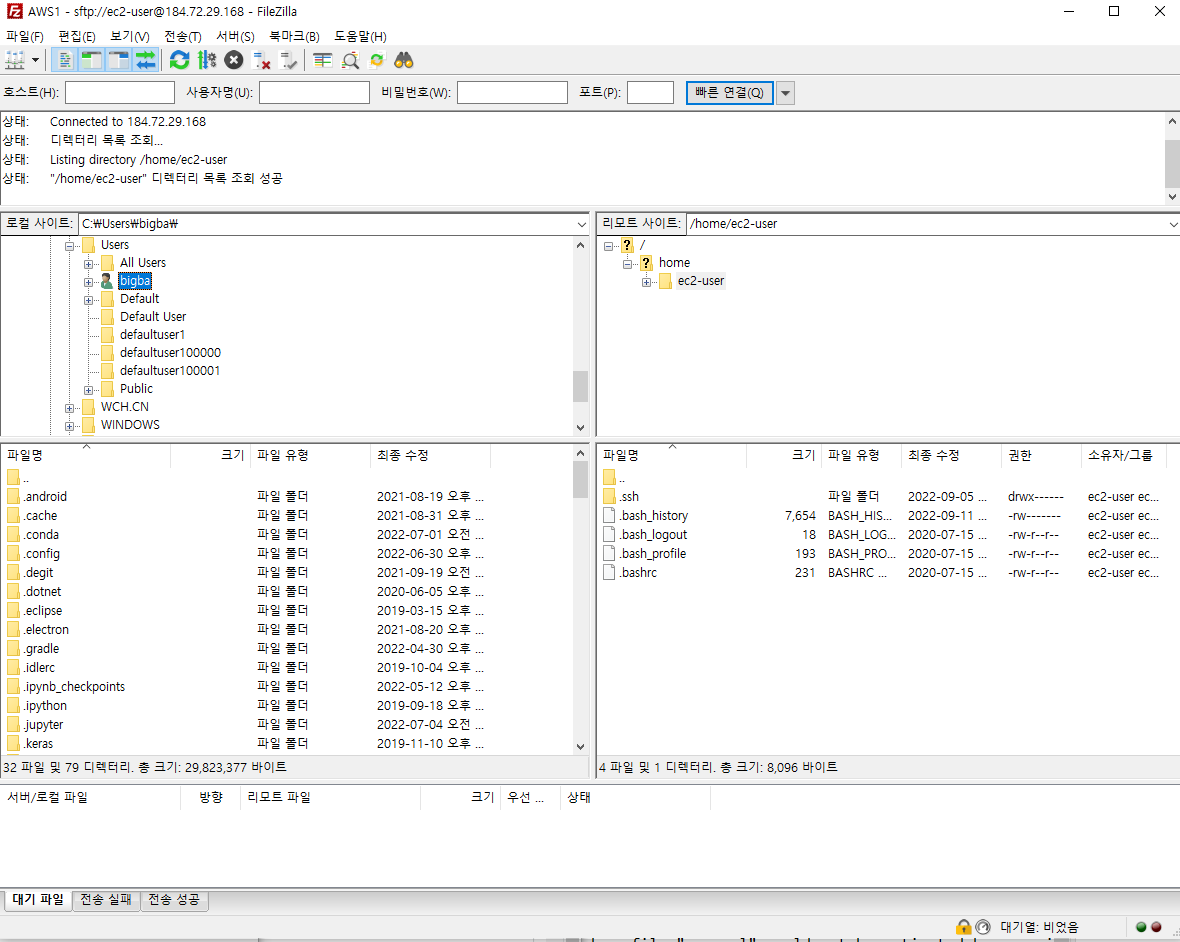
Task: Expand the WINDOWS folder node
Action: (69, 426)
